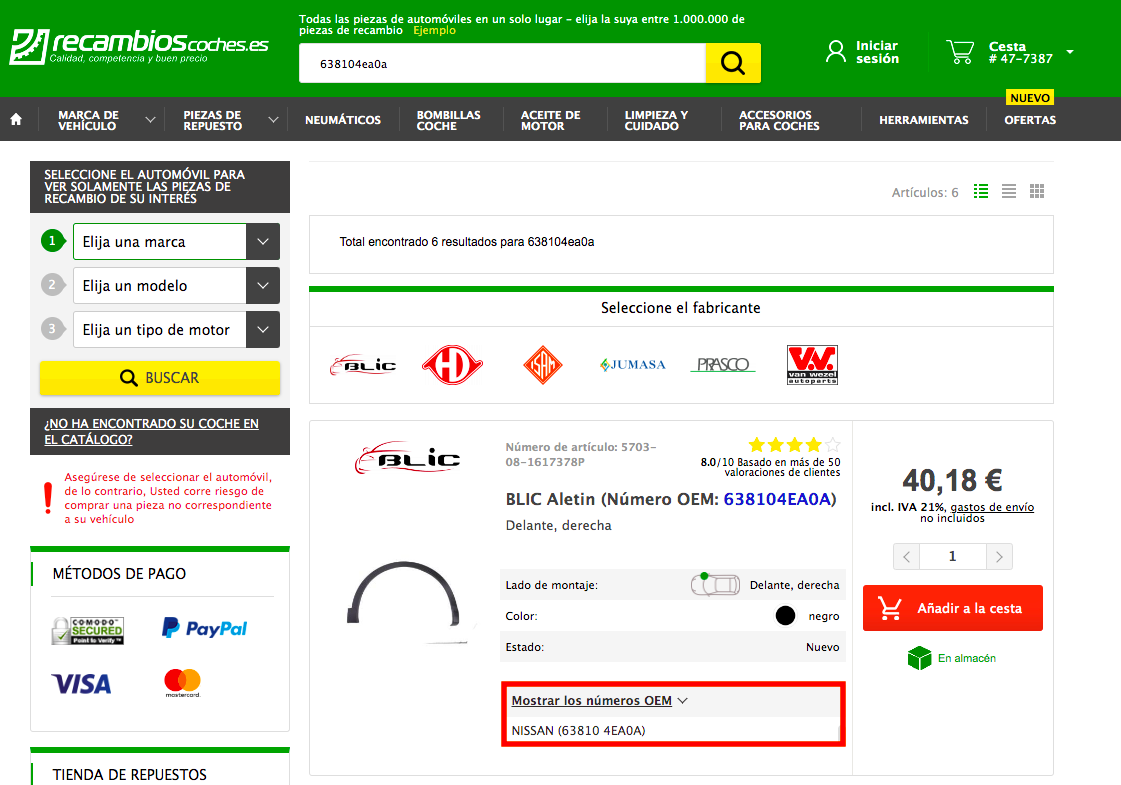Expand the Piezas de repuesto menu arrow

[273, 119]
